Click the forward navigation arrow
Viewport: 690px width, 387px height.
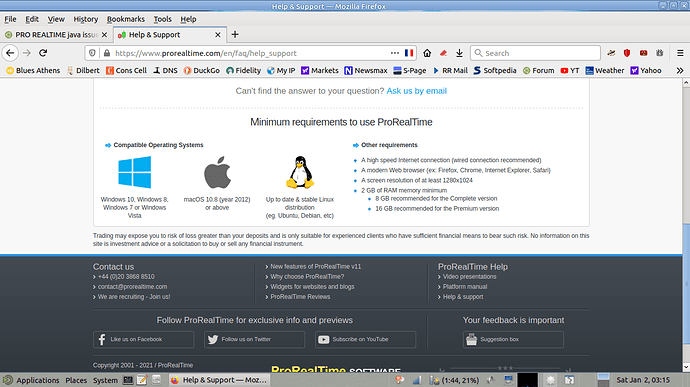[x=27, y=53]
